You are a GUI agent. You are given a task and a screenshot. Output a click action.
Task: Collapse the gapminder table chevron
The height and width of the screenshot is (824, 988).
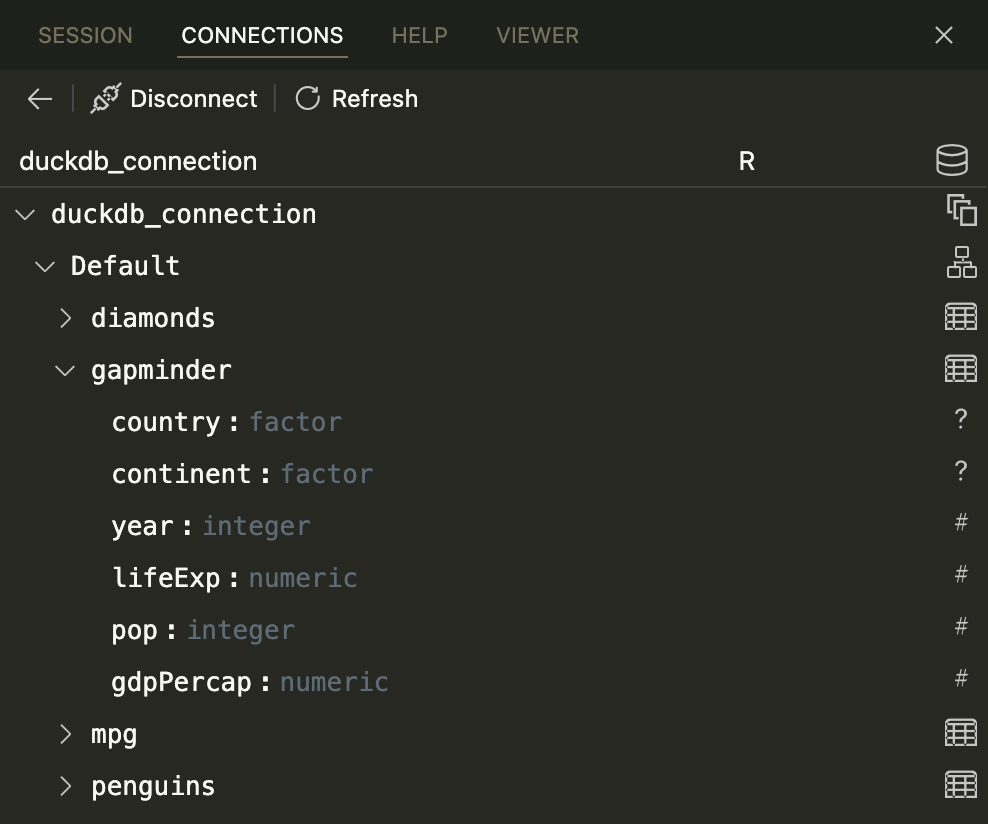point(66,370)
